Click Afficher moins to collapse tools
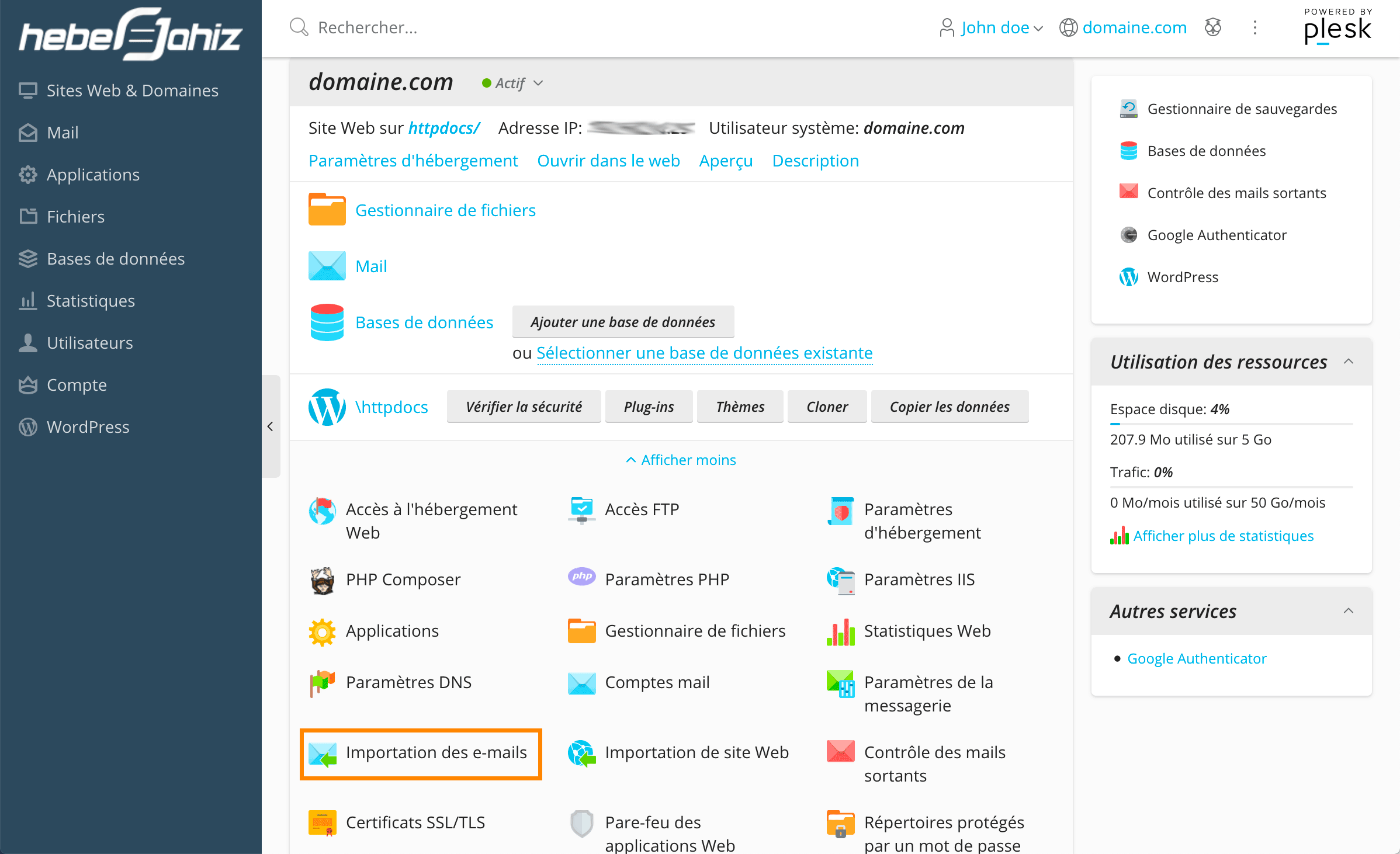 coord(681,460)
